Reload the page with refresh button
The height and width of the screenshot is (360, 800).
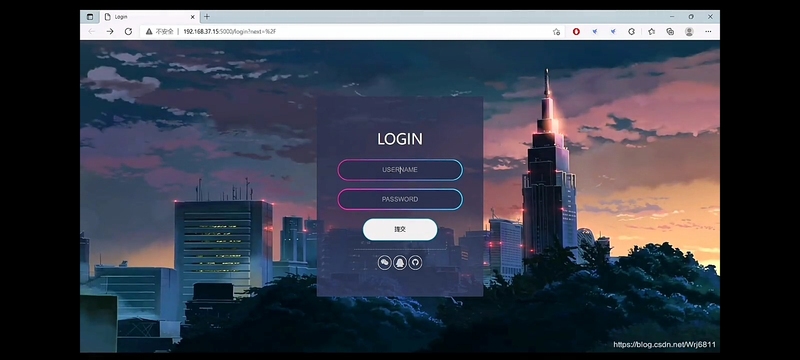click(x=129, y=32)
